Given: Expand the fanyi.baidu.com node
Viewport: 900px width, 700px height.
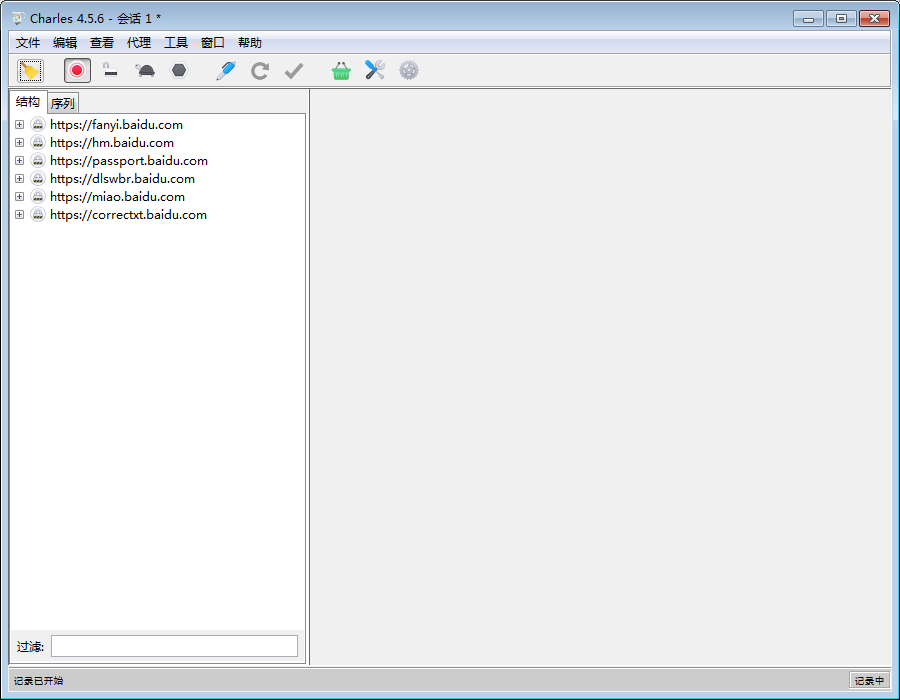Looking at the screenshot, I should [x=20, y=125].
